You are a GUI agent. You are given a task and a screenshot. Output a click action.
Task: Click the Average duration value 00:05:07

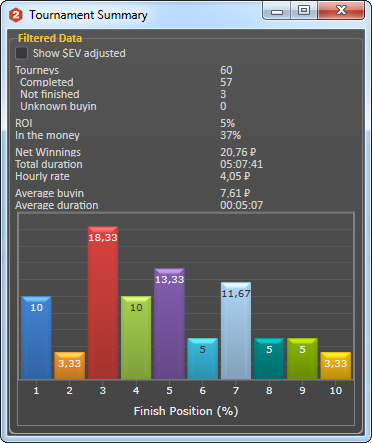pyautogui.click(x=242, y=205)
